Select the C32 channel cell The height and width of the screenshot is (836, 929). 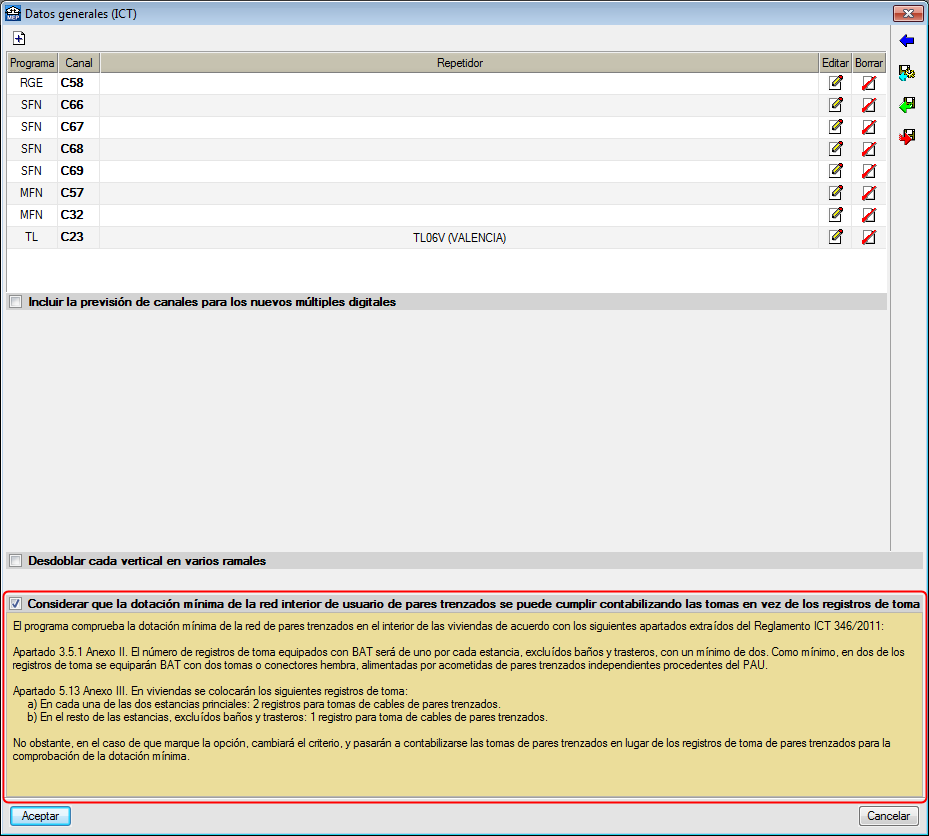pyautogui.click(x=79, y=214)
